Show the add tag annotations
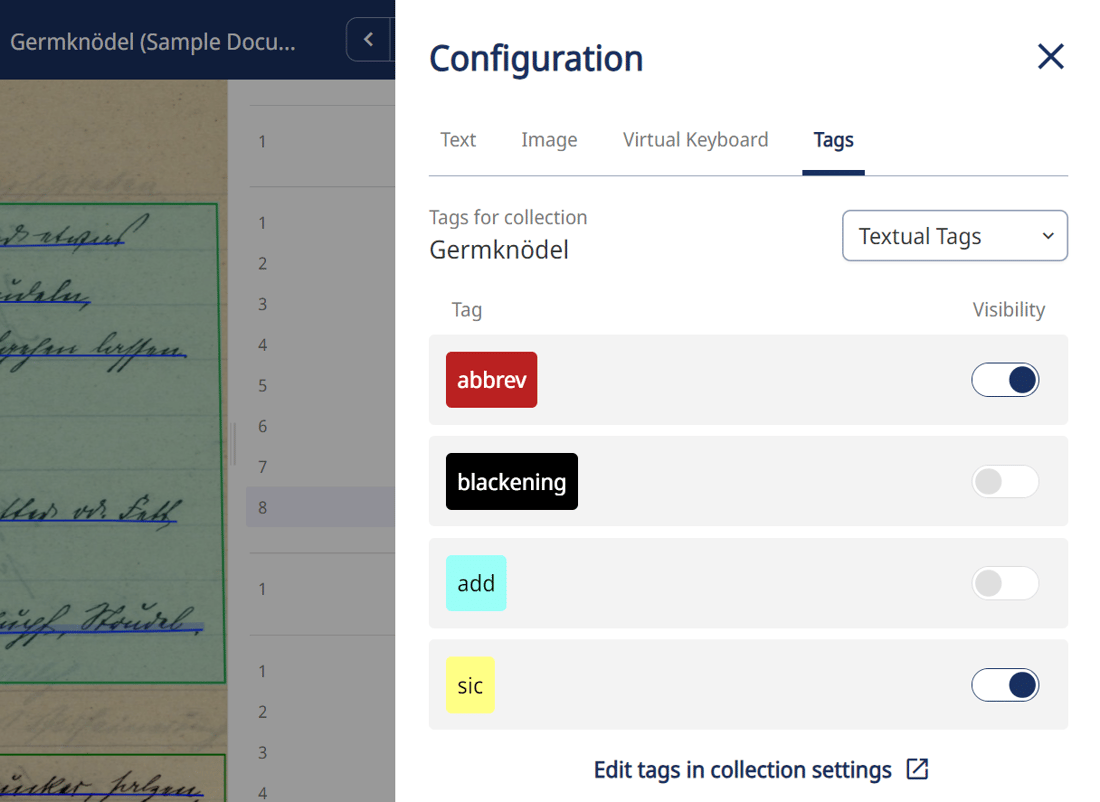The height and width of the screenshot is (802, 1100). click(1005, 583)
